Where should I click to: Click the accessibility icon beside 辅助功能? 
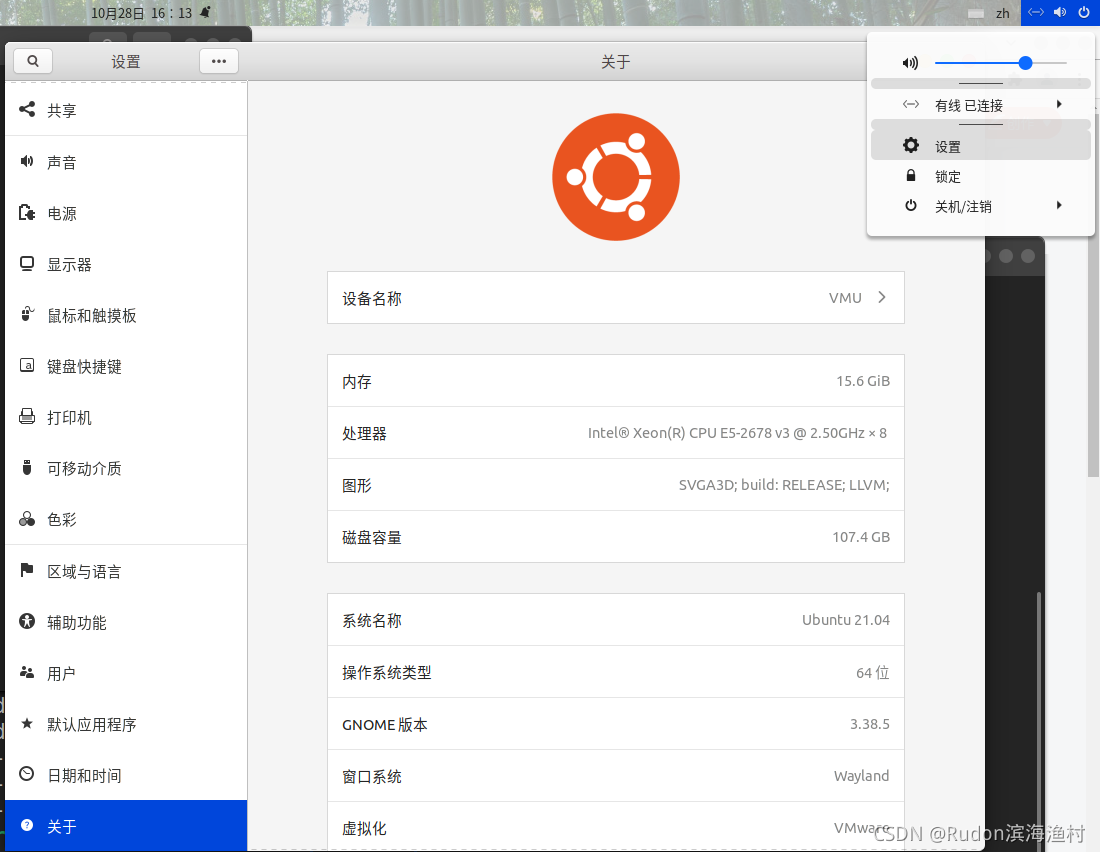(x=27, y=621)
